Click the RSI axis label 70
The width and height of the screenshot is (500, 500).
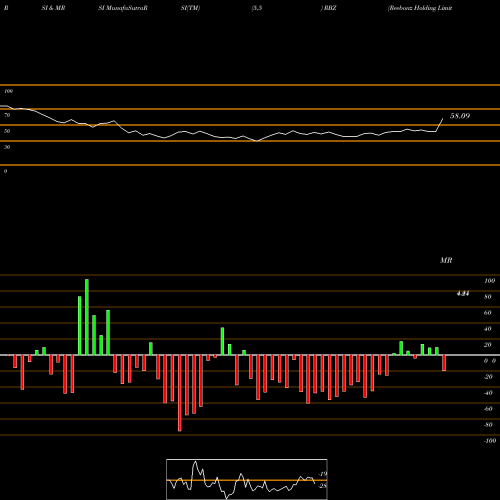(7, 115)
